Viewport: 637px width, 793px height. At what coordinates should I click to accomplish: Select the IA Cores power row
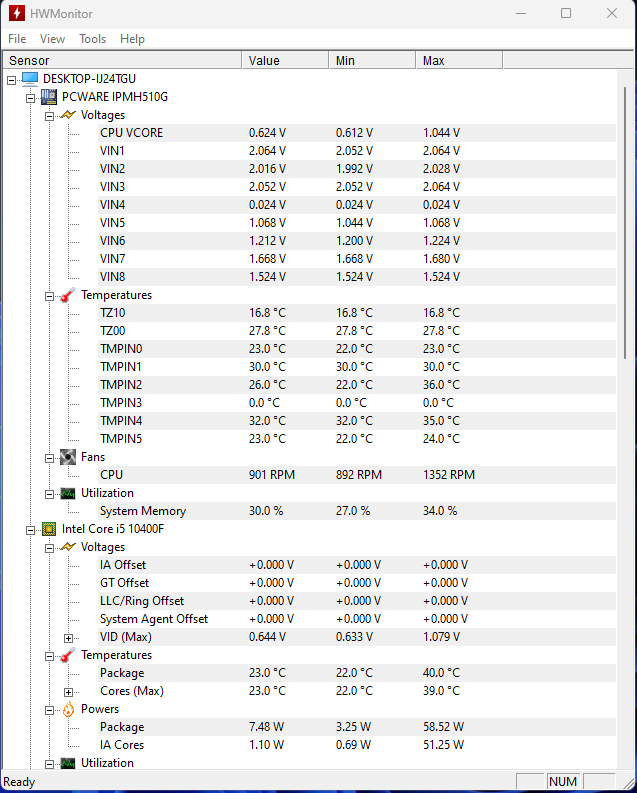tap(357, 745)
